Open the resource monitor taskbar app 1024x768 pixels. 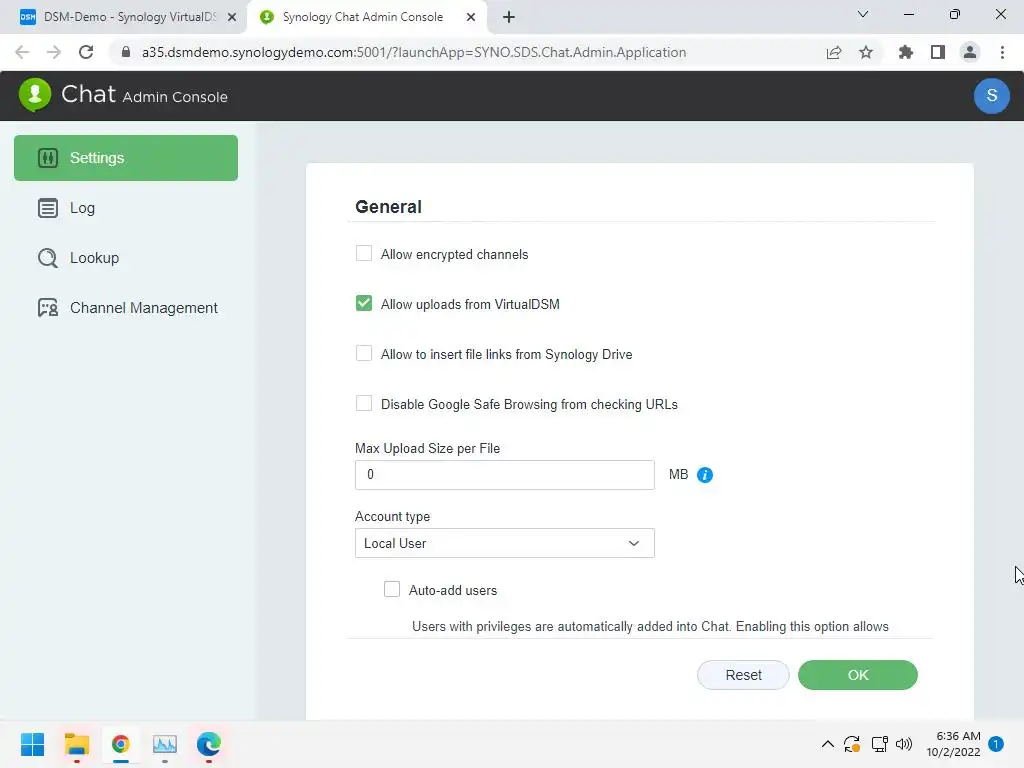click(165, 744)
